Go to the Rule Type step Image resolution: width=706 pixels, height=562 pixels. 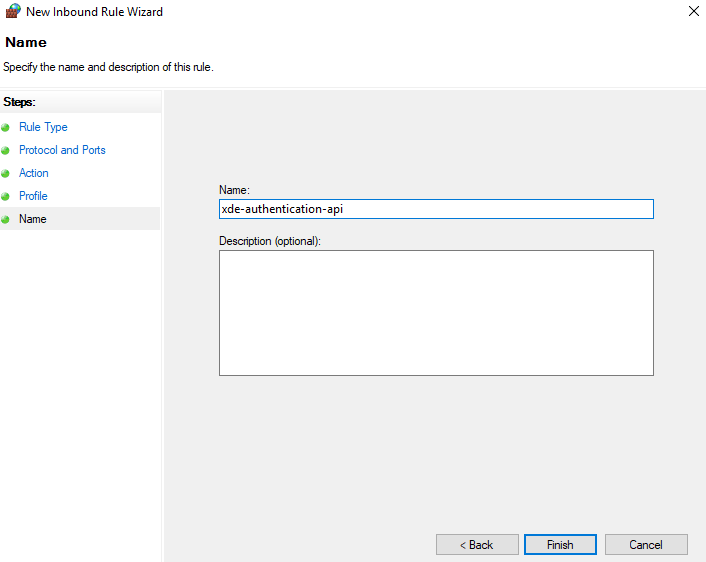click(43, 127)
